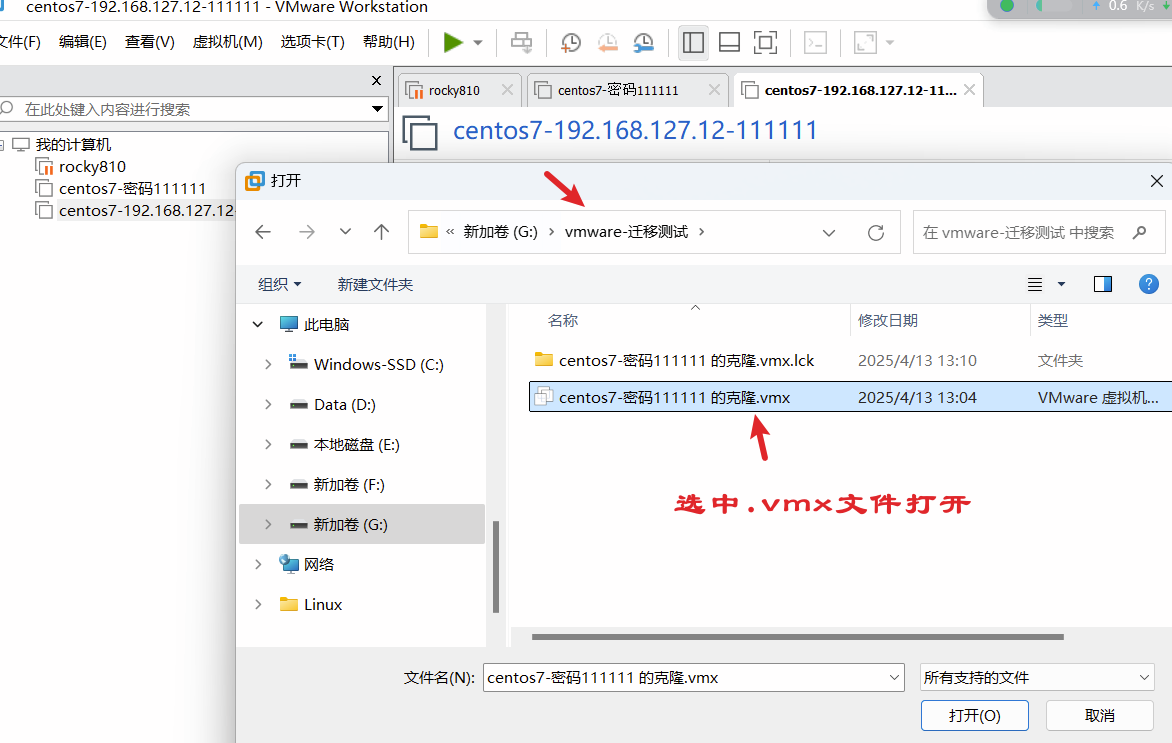Screen dimensions: 1172x743
Task: Click the blue help question icon
Action: point(1148,284)
